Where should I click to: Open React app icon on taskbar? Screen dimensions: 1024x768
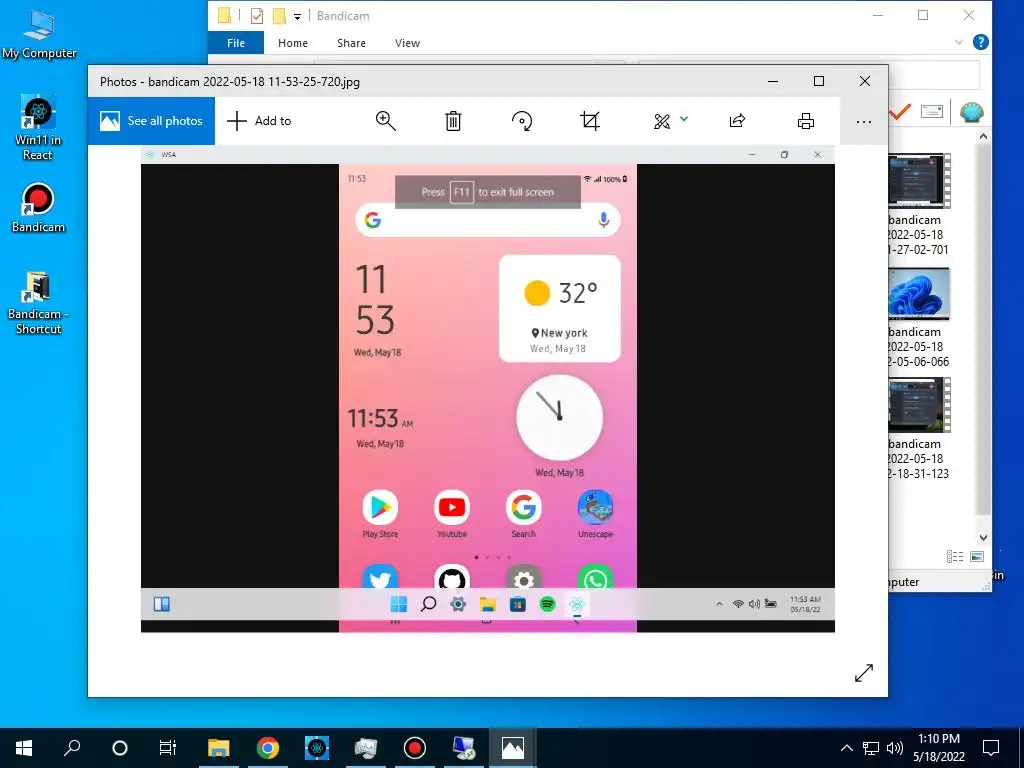pos(317,748)
